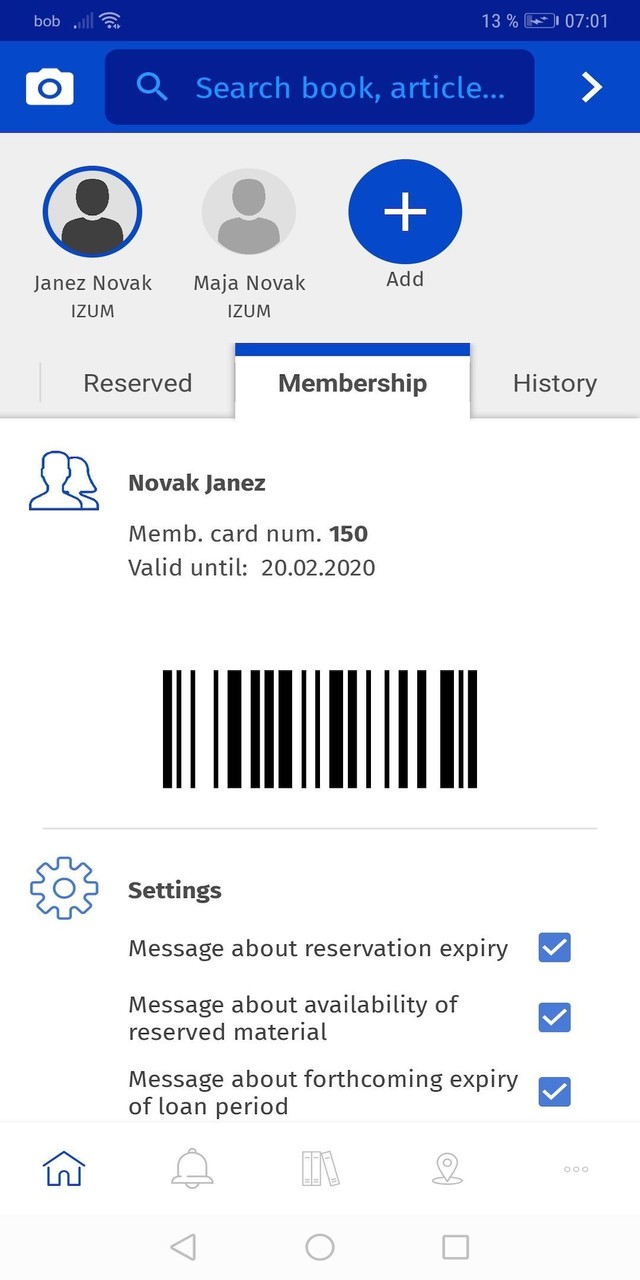This screenshot has height=1280, width=640.
Task: Click the search magnifier icon
Action: coord(152,87)
